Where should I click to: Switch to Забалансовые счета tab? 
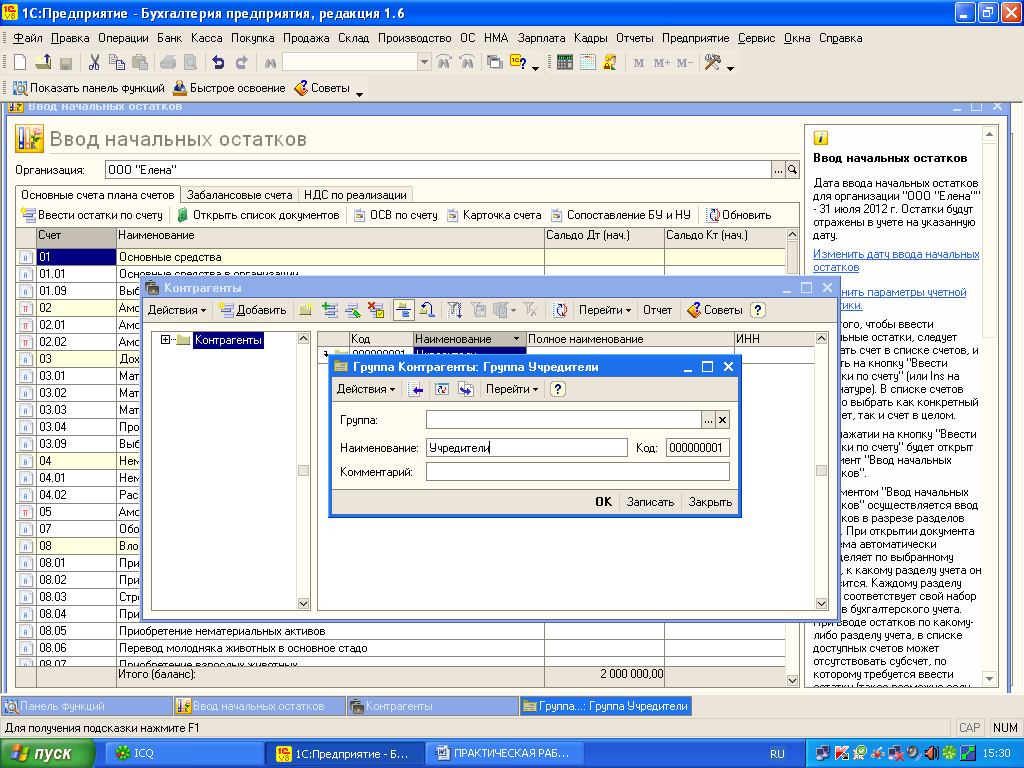(x=239, y=195)
